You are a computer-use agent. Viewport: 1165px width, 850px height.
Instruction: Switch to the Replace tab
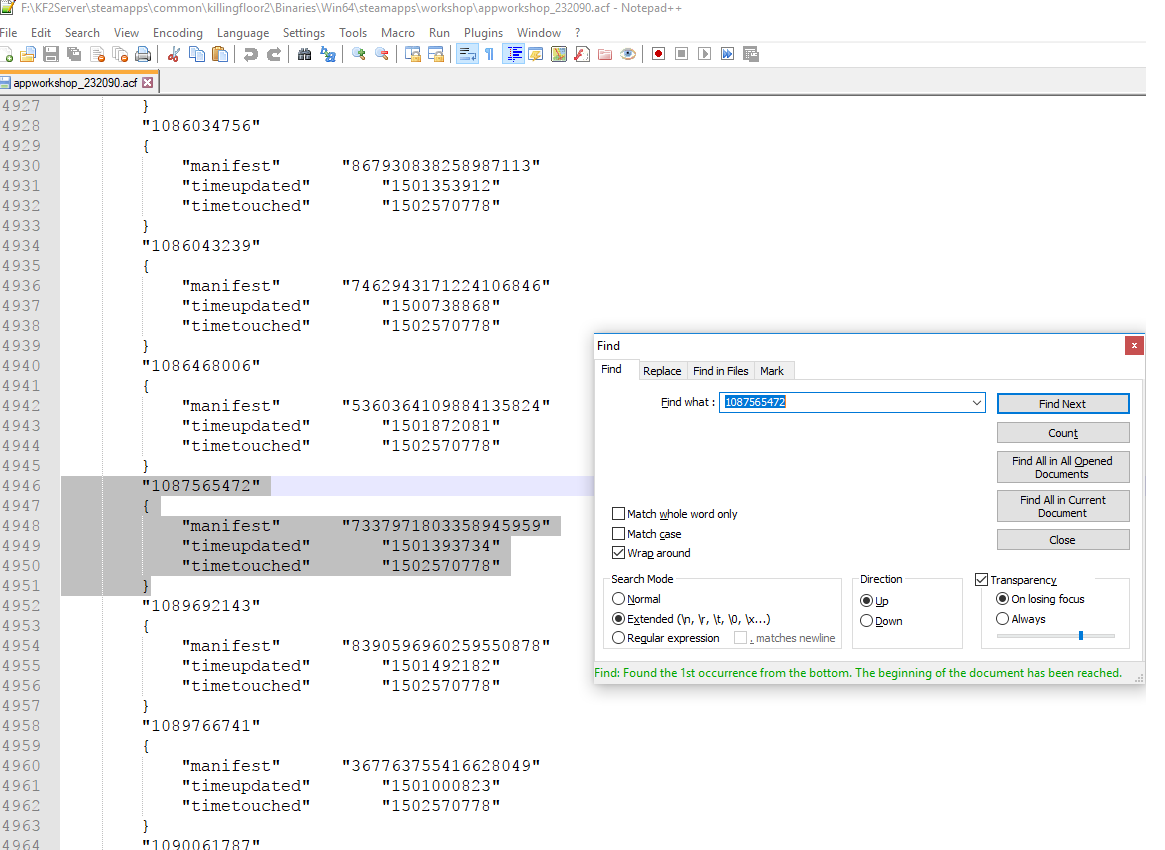coord(662,371)
